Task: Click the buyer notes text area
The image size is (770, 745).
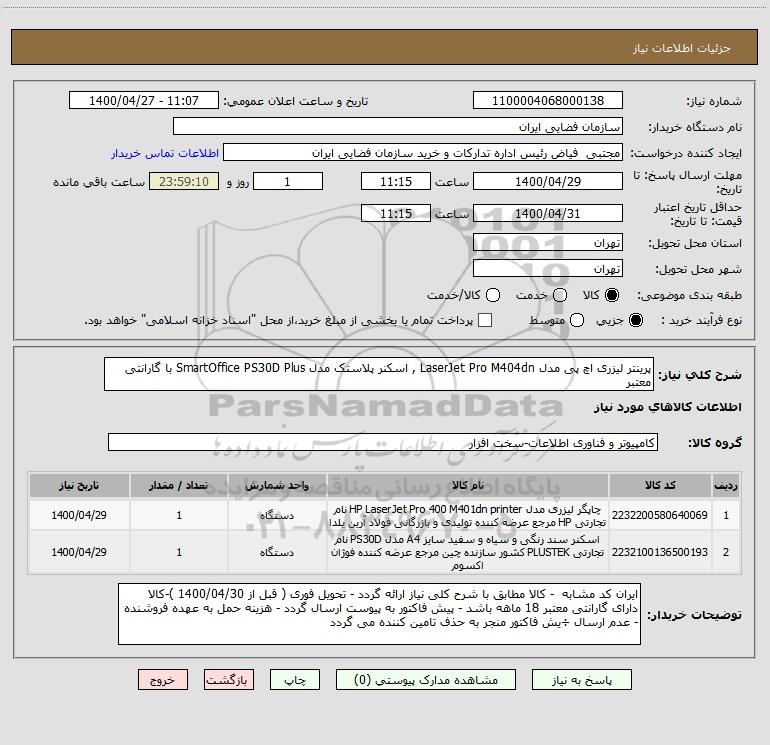Action: pos(379,614)
